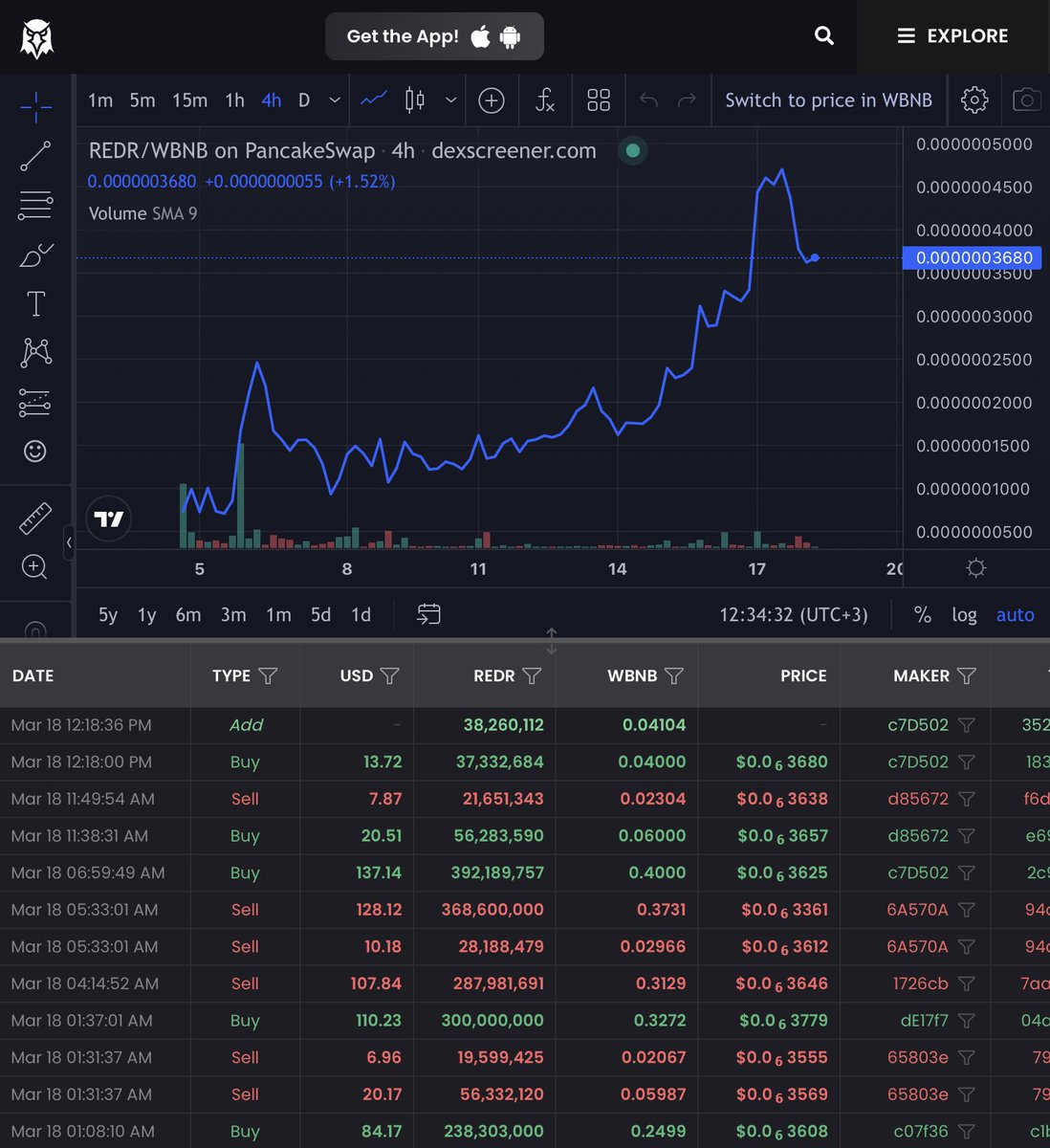Select the trend line drawing tool
This screenshot has width=1050, height=1148.
pyautogui.click(x=35, y=156)
